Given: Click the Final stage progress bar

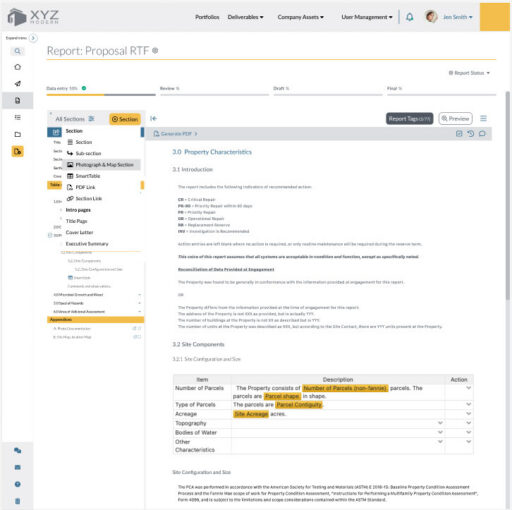Looking at the screenshot, I should pyautogui.click(x=441, y=95).
